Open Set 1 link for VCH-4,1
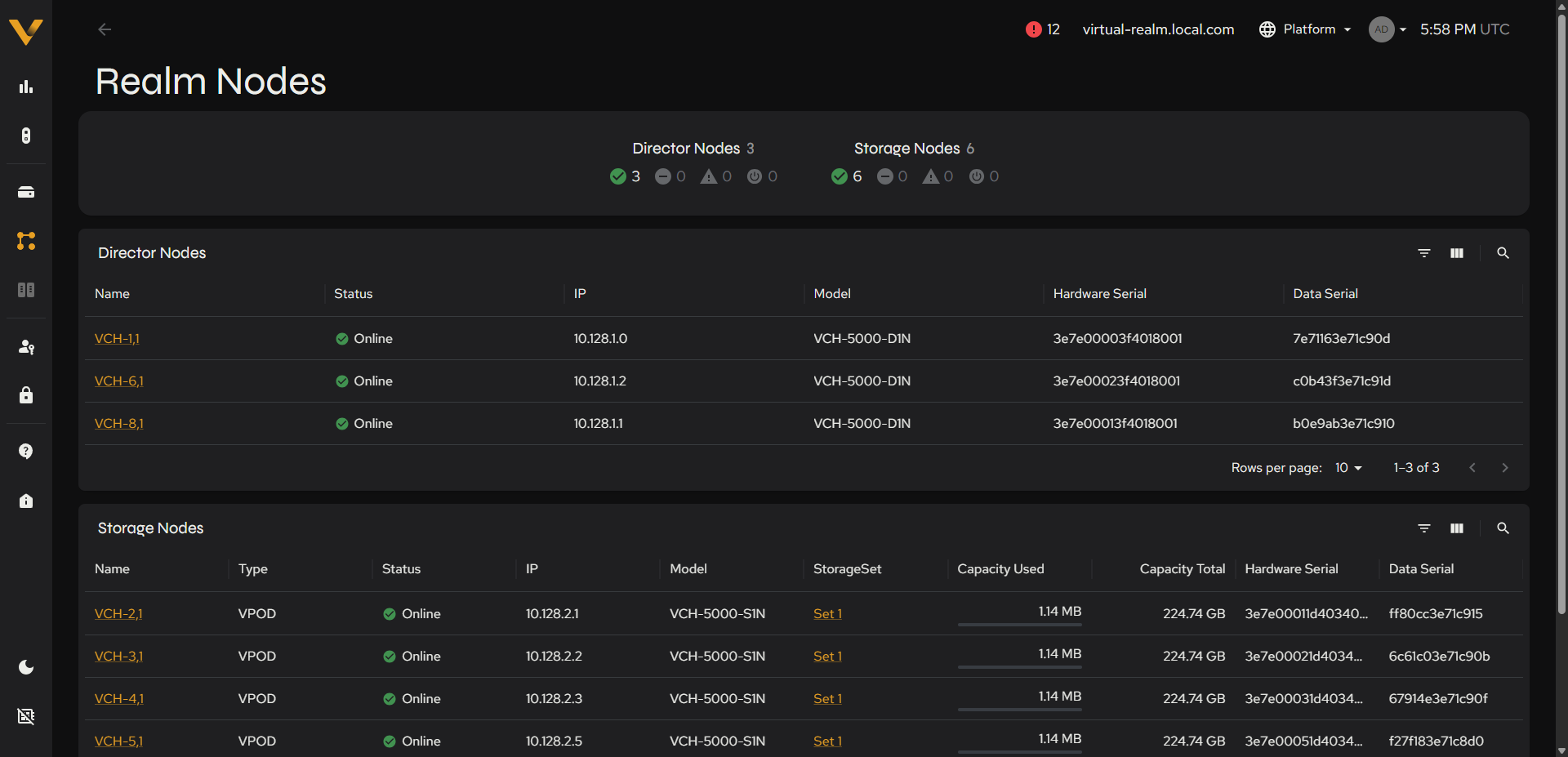1568x757 pixels. 827,699
